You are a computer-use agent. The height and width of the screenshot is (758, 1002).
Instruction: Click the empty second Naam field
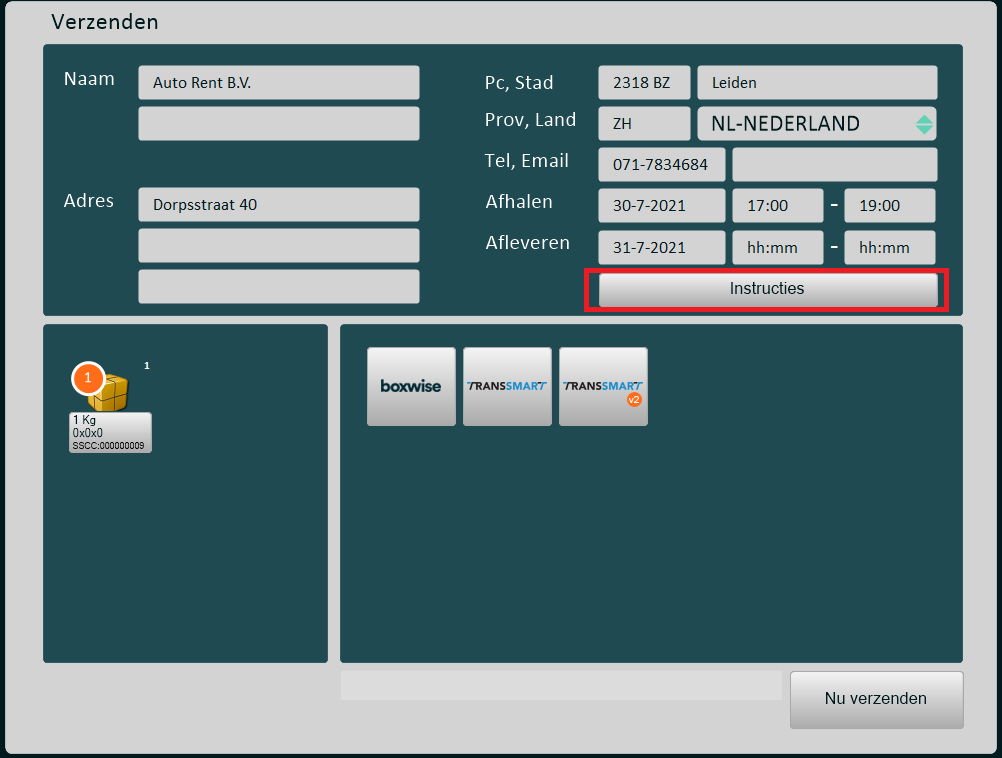(278, 124)
